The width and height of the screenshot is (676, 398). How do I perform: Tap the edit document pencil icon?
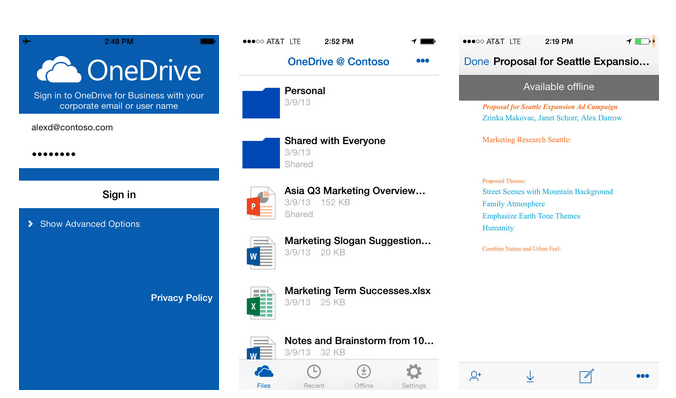click(x=586, y=376)
